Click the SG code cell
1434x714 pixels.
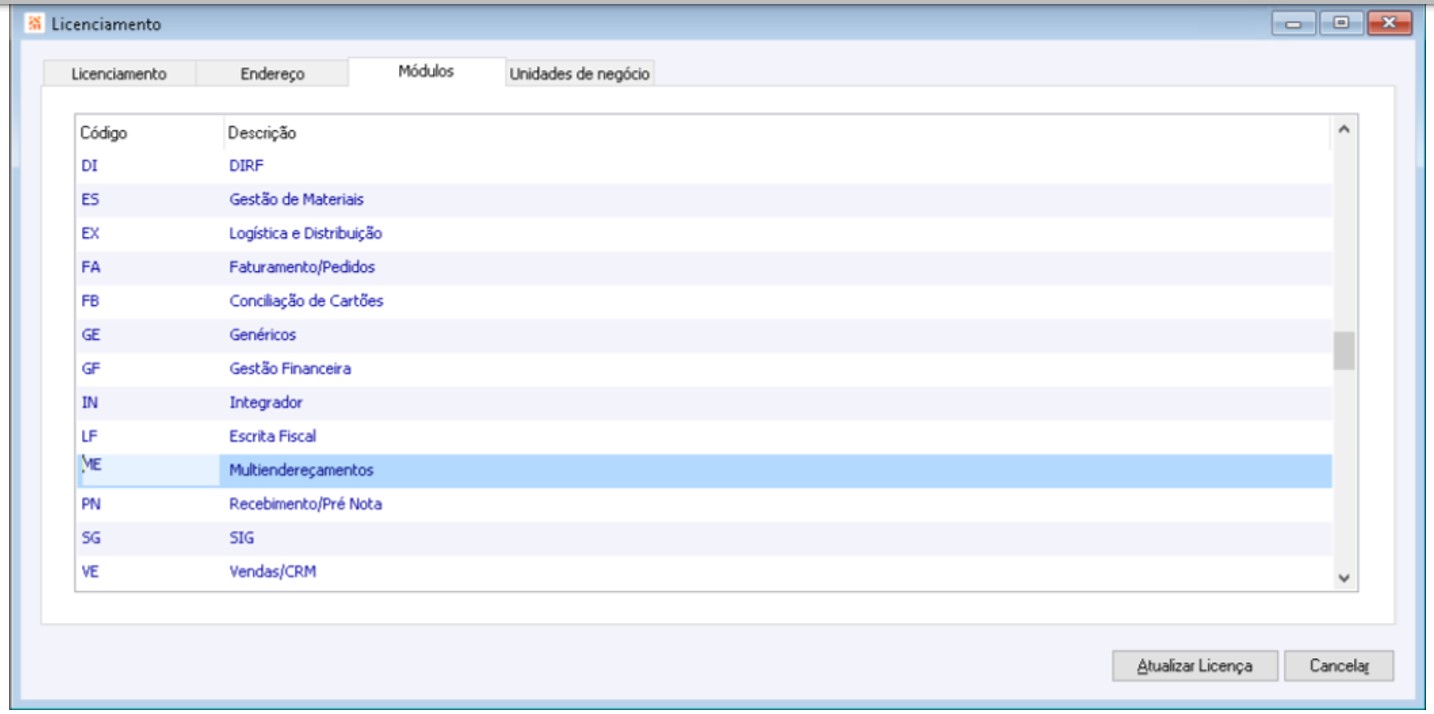tap(148, 538)
